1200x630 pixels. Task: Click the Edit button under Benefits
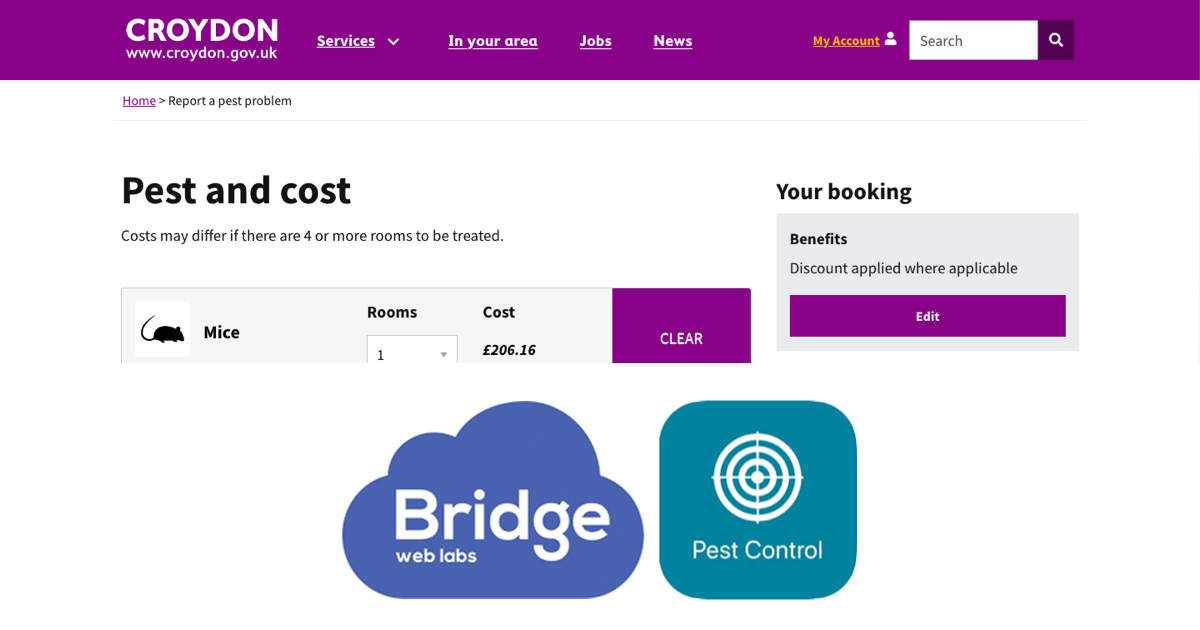tap(927, 315)
